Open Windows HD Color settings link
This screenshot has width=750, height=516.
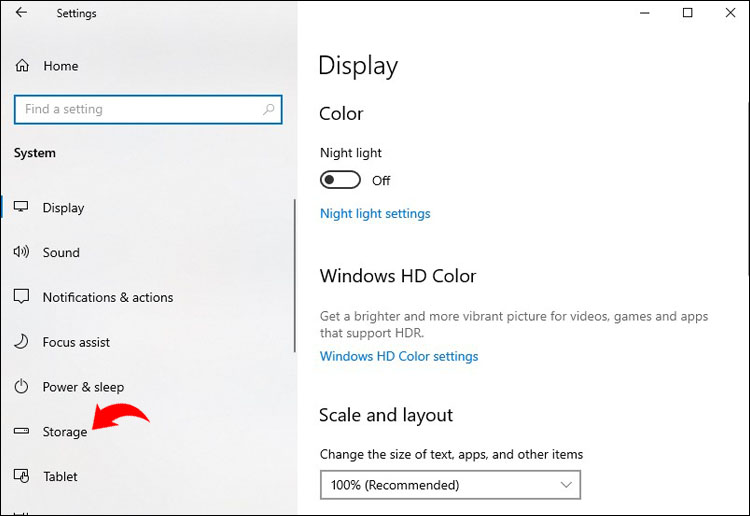pos(399,356)
